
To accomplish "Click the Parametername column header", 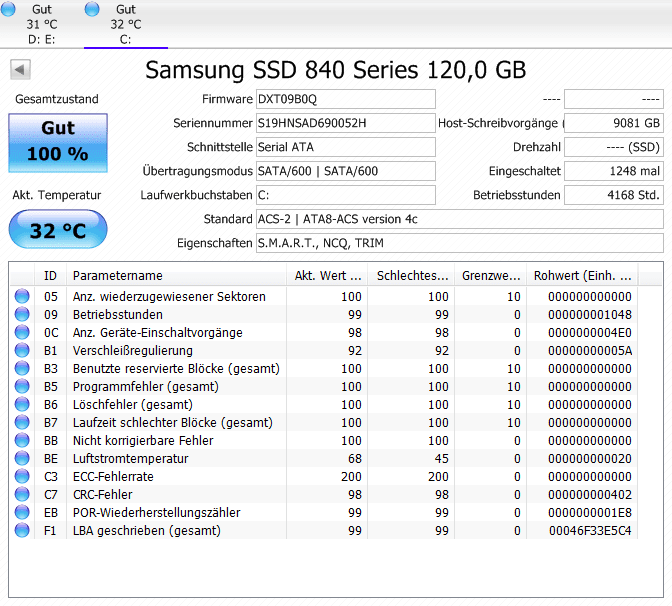I will coord(176,276).
